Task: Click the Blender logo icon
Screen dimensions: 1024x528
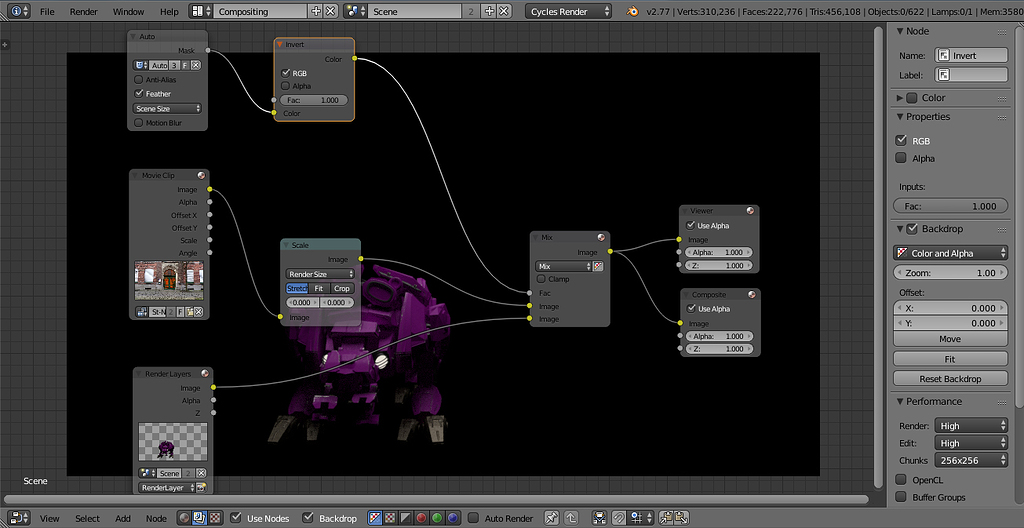Action: [632, 11]
